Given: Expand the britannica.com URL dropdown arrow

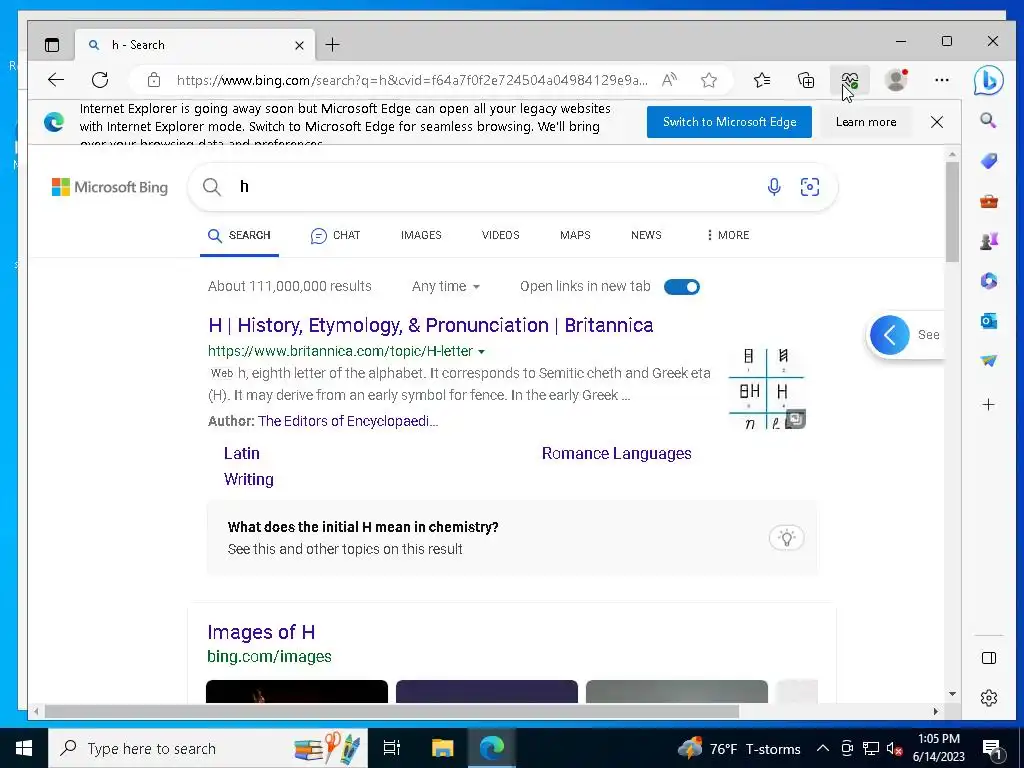Looking at the screenshot, I should click(x=481, y=351).
